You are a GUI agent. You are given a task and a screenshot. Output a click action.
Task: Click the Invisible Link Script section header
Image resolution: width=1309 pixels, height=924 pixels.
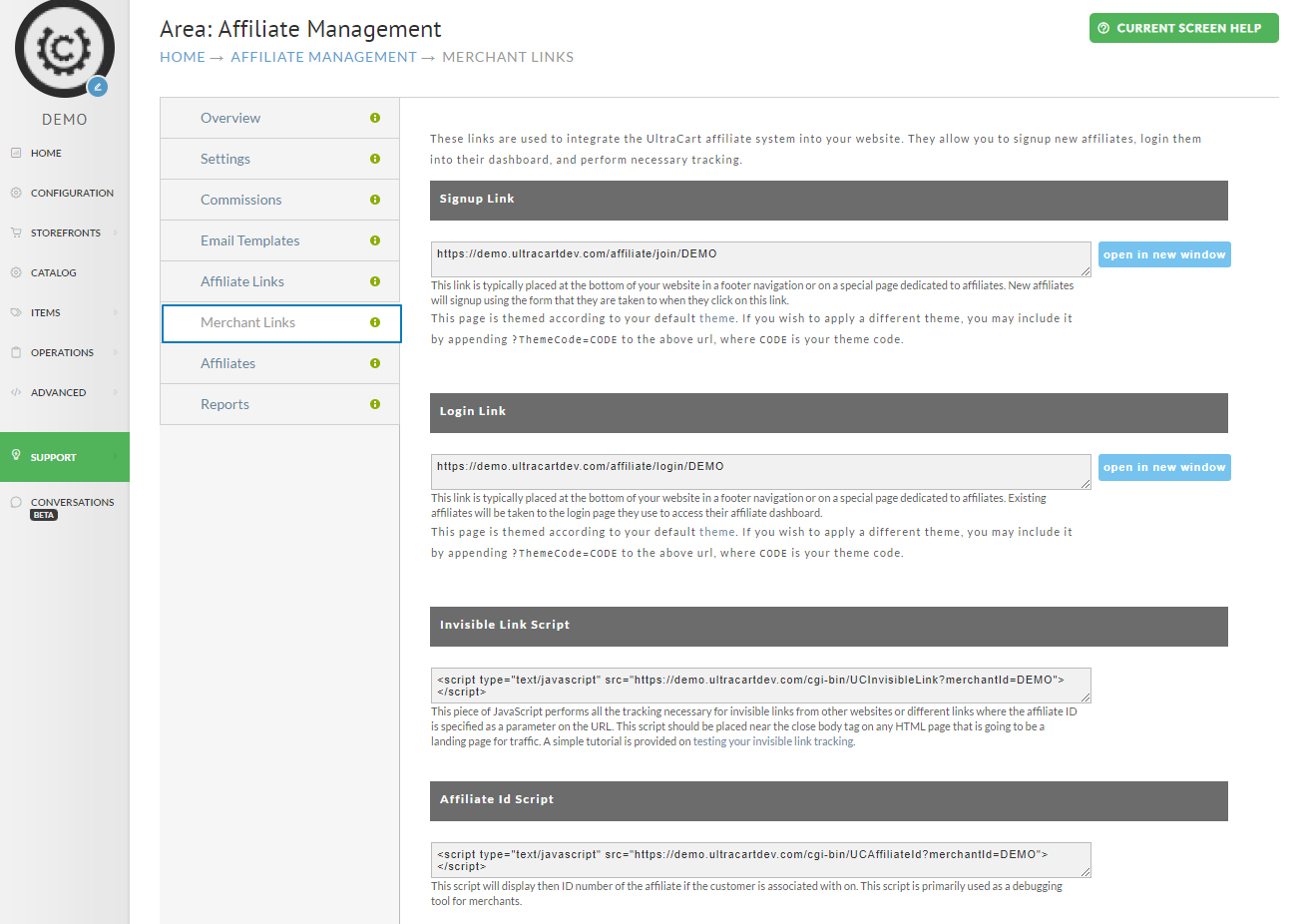pyautogui.click(x=829, y=627)
